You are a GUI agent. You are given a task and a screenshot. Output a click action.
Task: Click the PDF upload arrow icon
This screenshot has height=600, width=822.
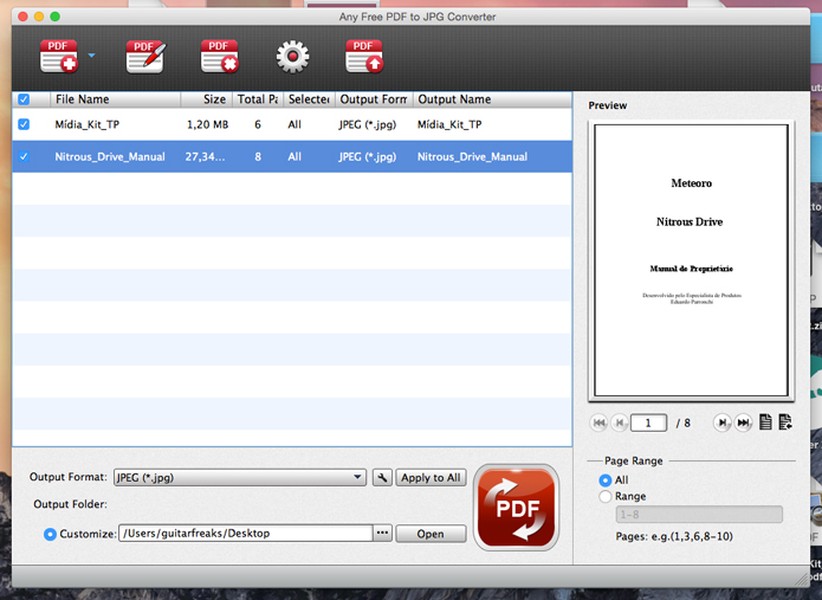point(364,56)
